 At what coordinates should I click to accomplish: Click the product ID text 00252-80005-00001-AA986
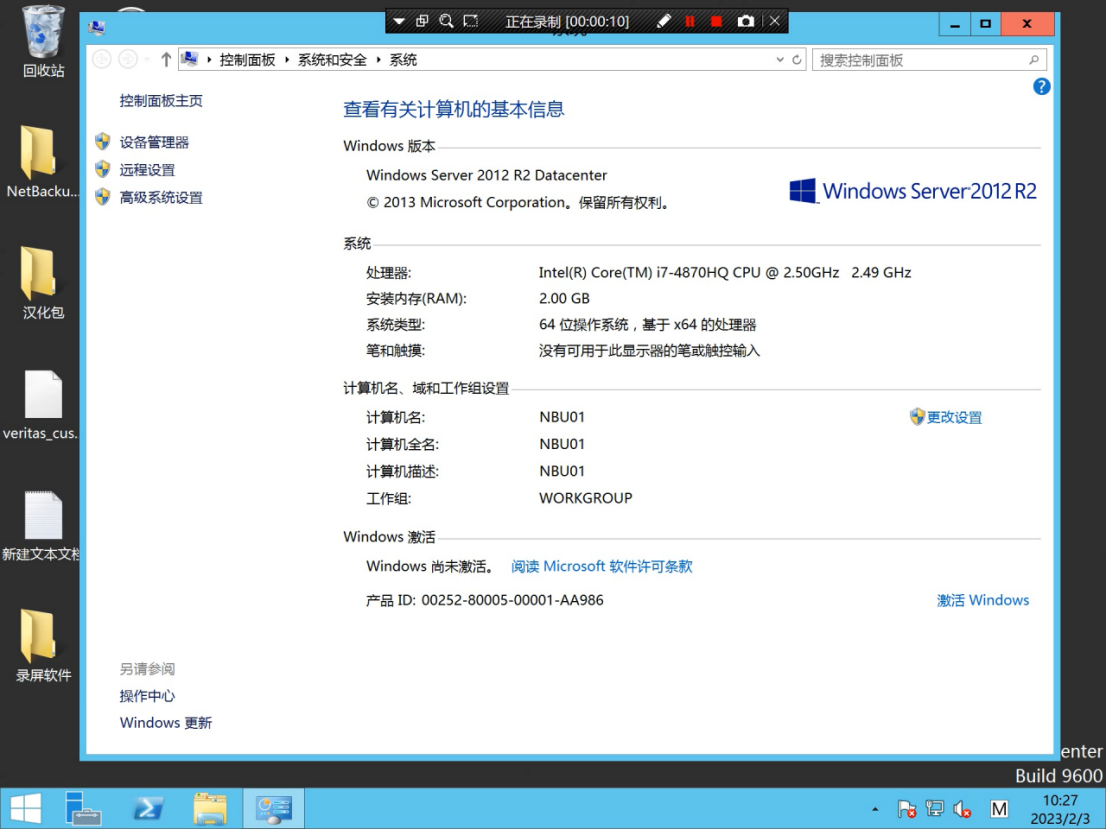click(512, 600)
